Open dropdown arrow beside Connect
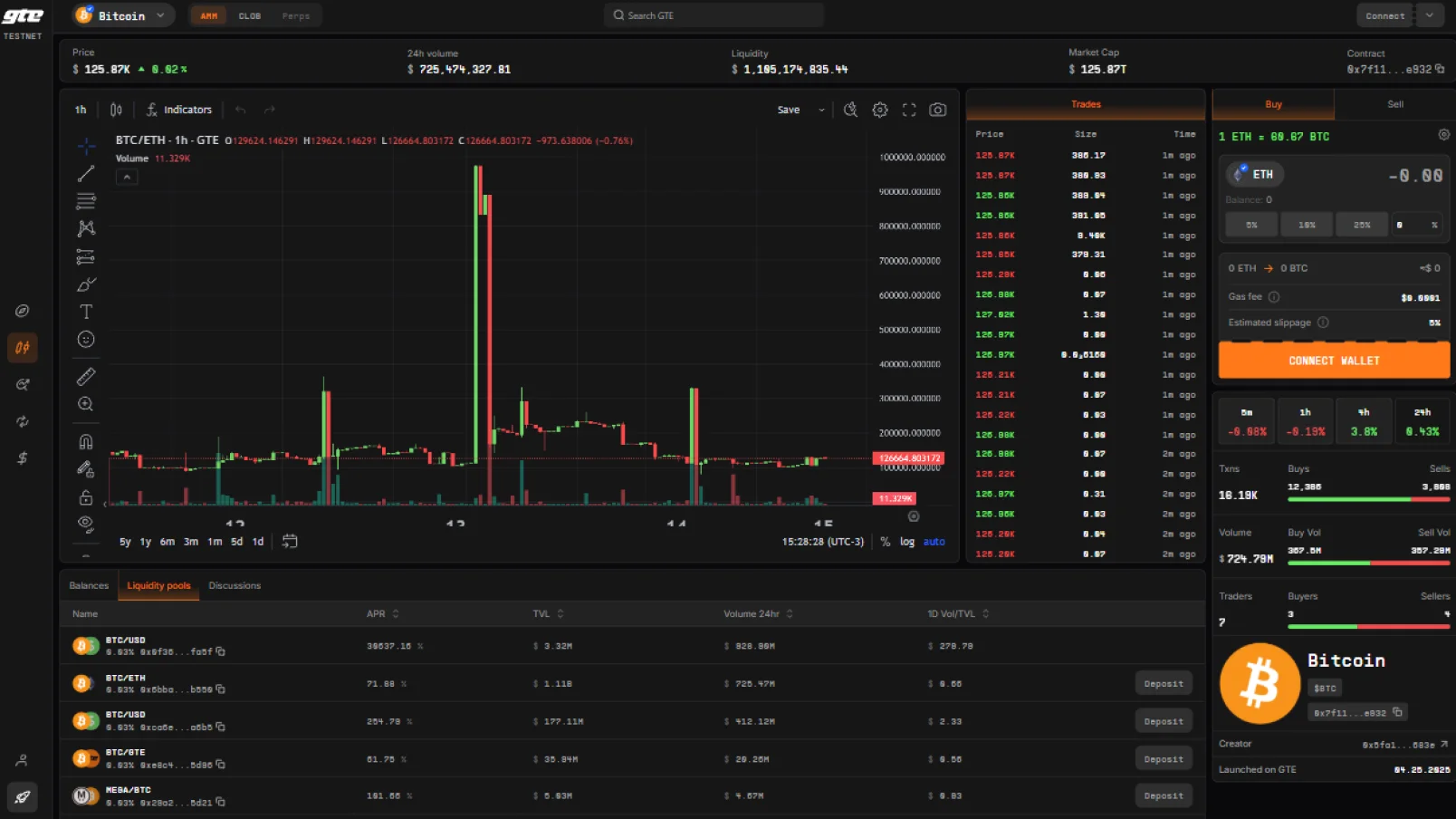The image size is (1456, 819). (1430, 15)
